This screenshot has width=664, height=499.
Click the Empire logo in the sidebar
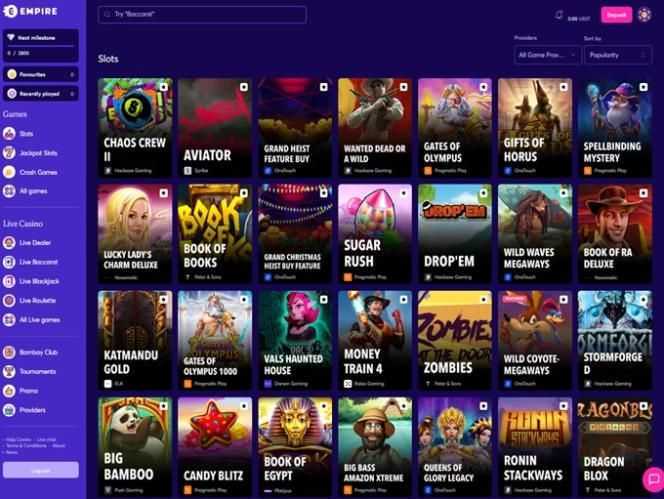tap(30, 11)
